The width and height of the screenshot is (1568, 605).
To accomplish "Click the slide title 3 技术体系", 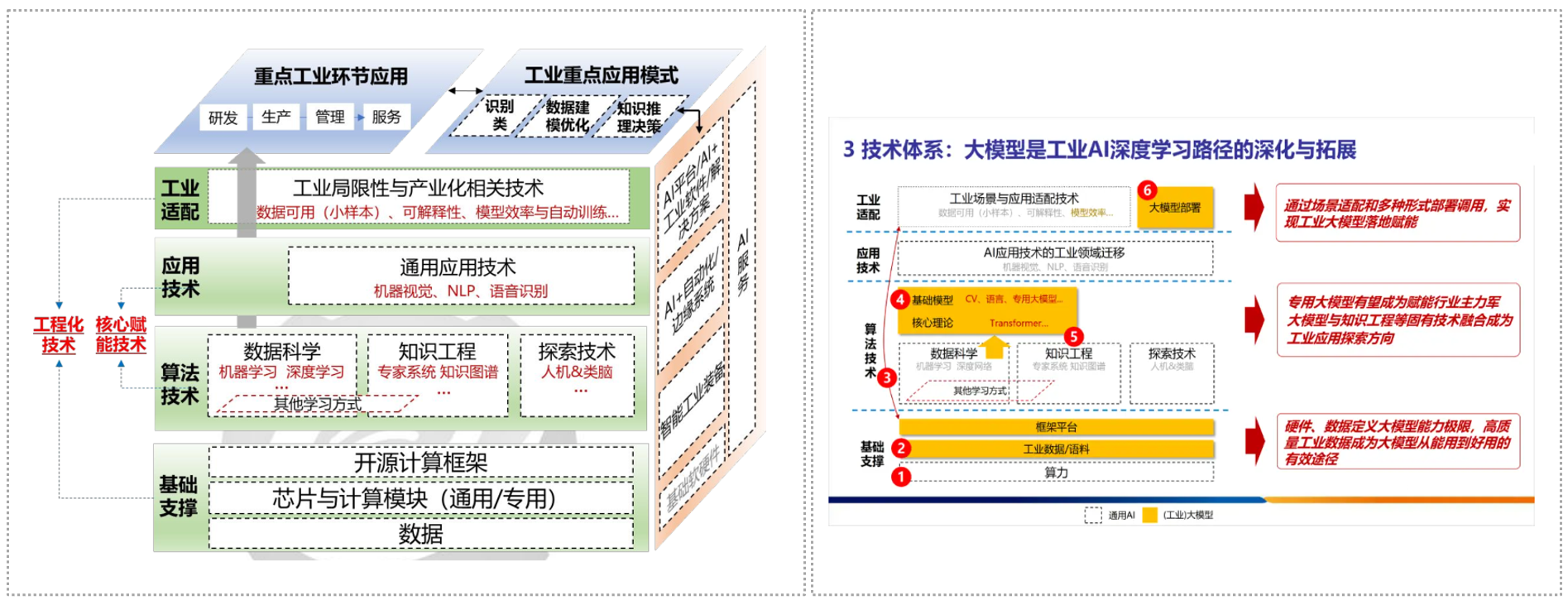I will tap(1100, 150).
